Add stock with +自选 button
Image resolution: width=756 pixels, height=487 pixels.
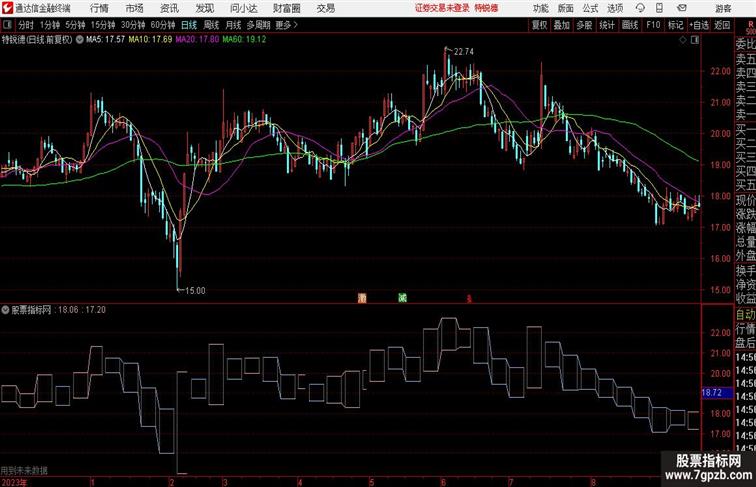pos(699,25)
